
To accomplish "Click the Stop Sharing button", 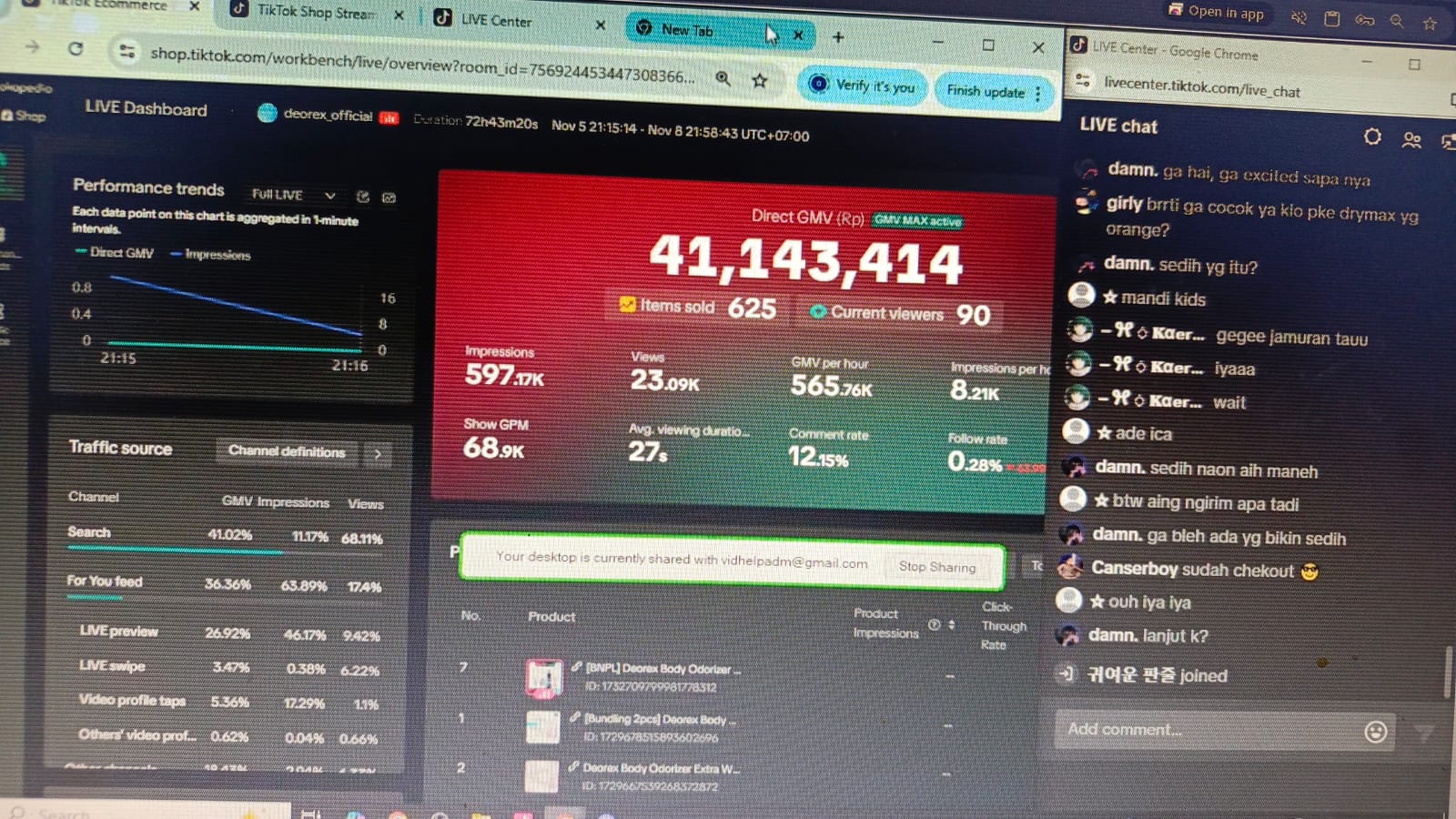I will [x=938, y=567].
